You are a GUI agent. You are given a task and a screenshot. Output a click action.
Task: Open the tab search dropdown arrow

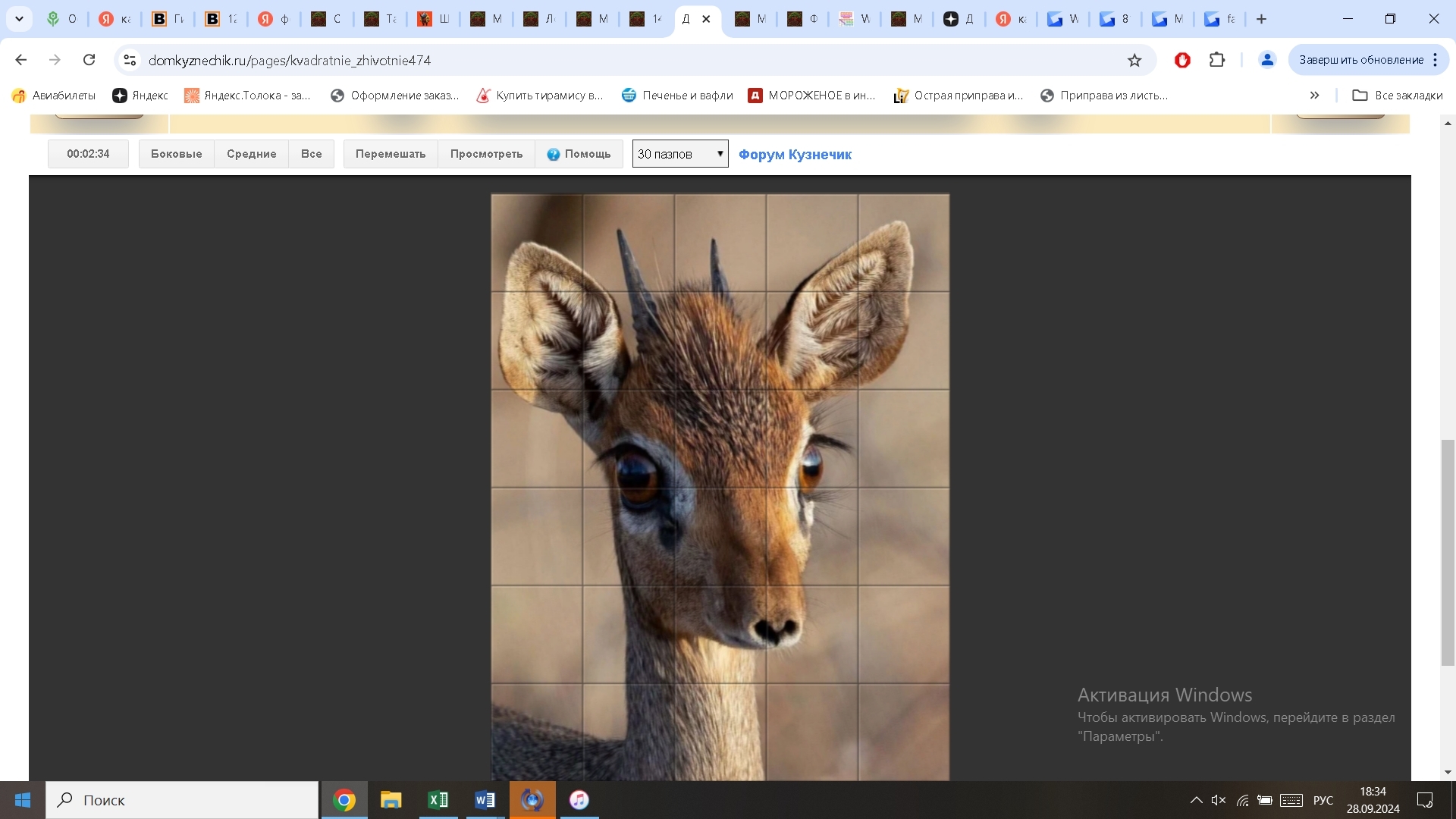click(x=19, y=19)
